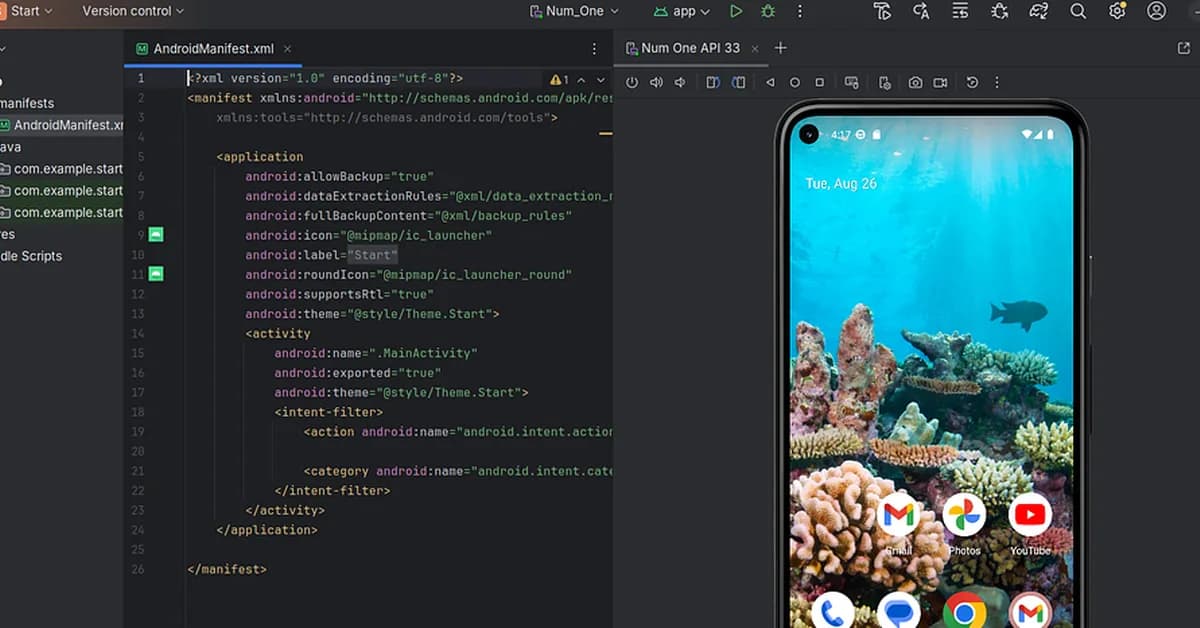Image resolution: width=1200 pixels, height=628 pixels.
Task: Click the date 'Tue, Aug 26' on phone
Action: [841, 184]
